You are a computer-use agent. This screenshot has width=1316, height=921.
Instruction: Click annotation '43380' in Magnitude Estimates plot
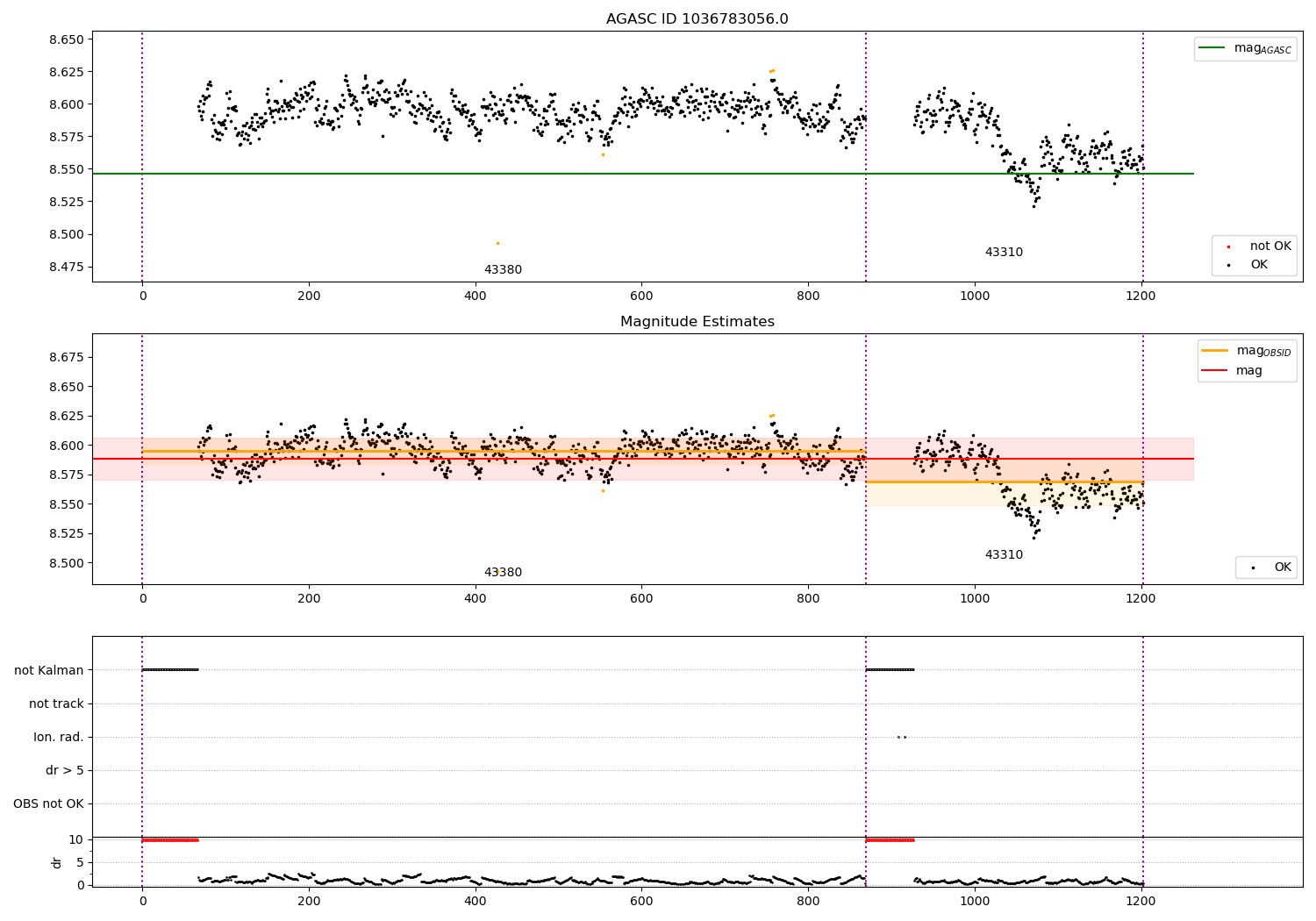point(503,573)
